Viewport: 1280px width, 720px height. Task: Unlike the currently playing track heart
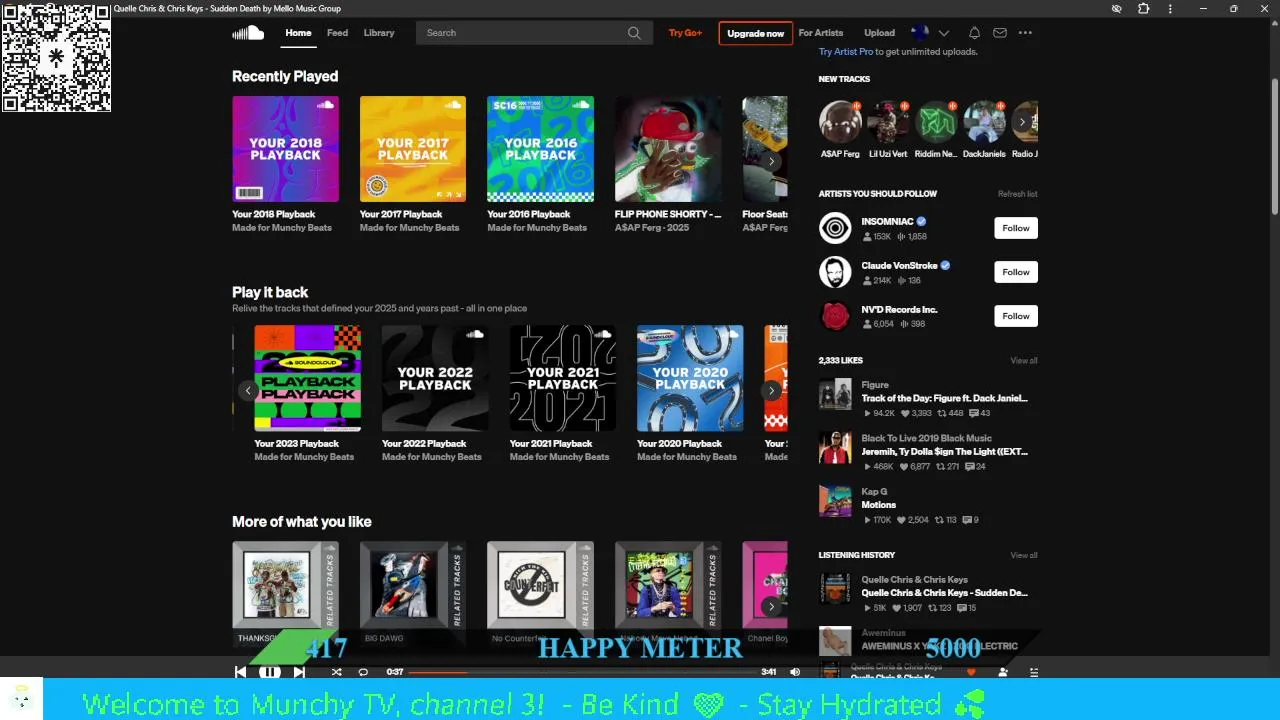point(970,672)
